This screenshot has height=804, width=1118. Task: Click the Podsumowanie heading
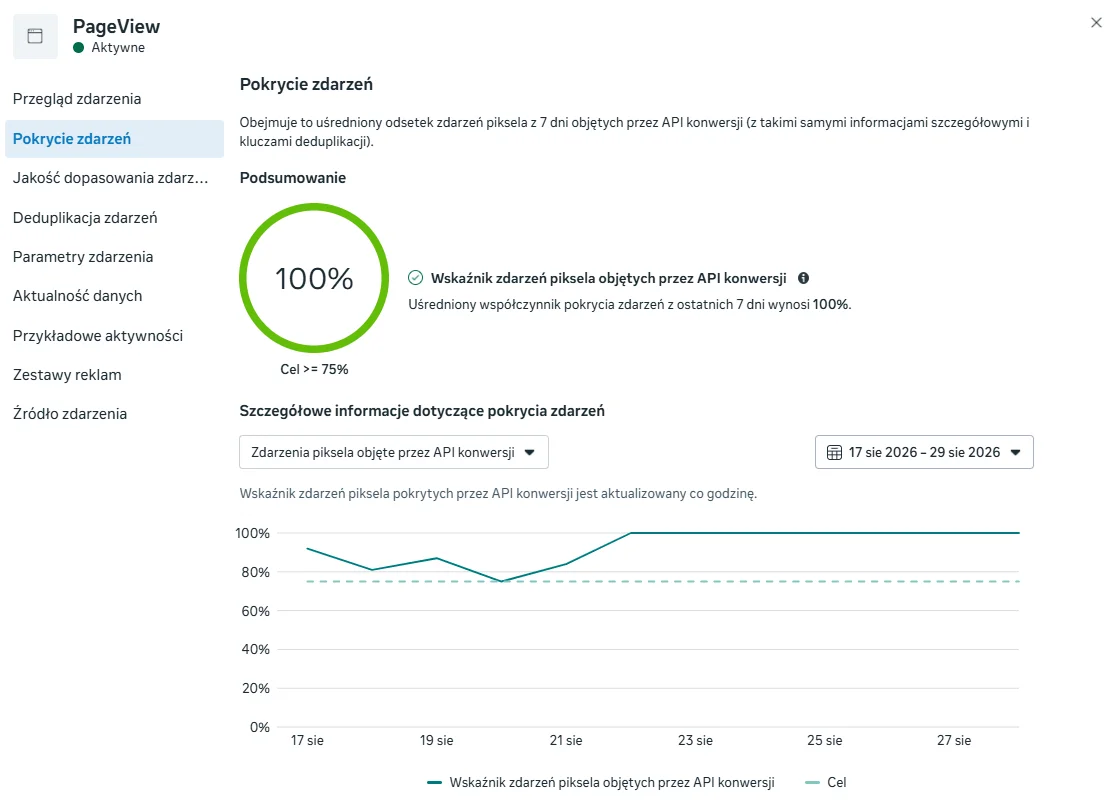pyautogui.click(x=293, y=178)
